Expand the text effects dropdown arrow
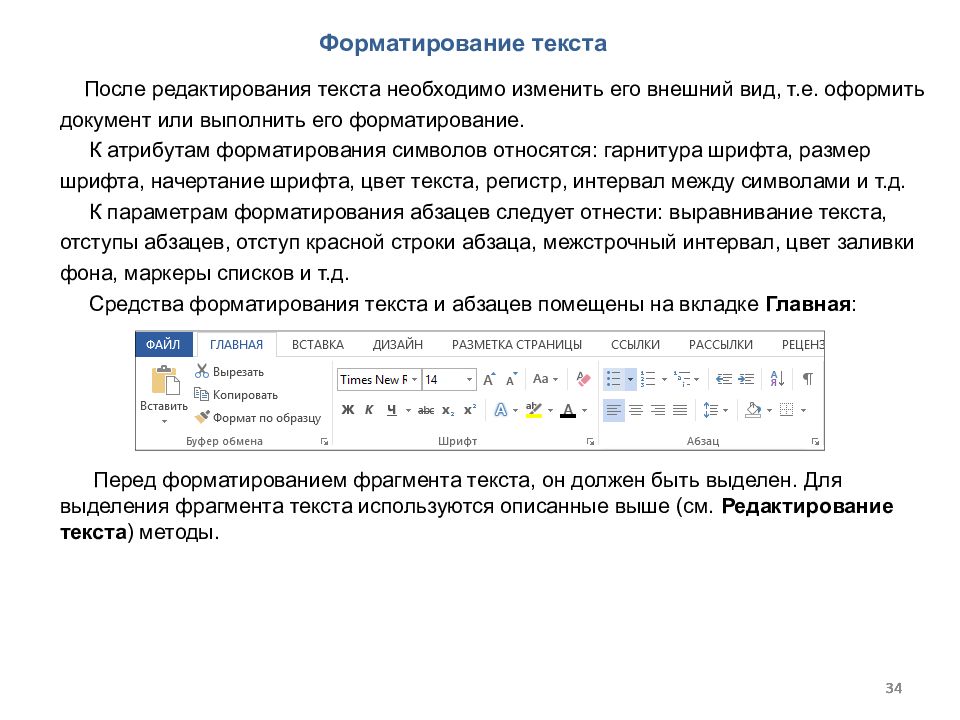Viewport: 960px width, 720px height. click(516, 410)
